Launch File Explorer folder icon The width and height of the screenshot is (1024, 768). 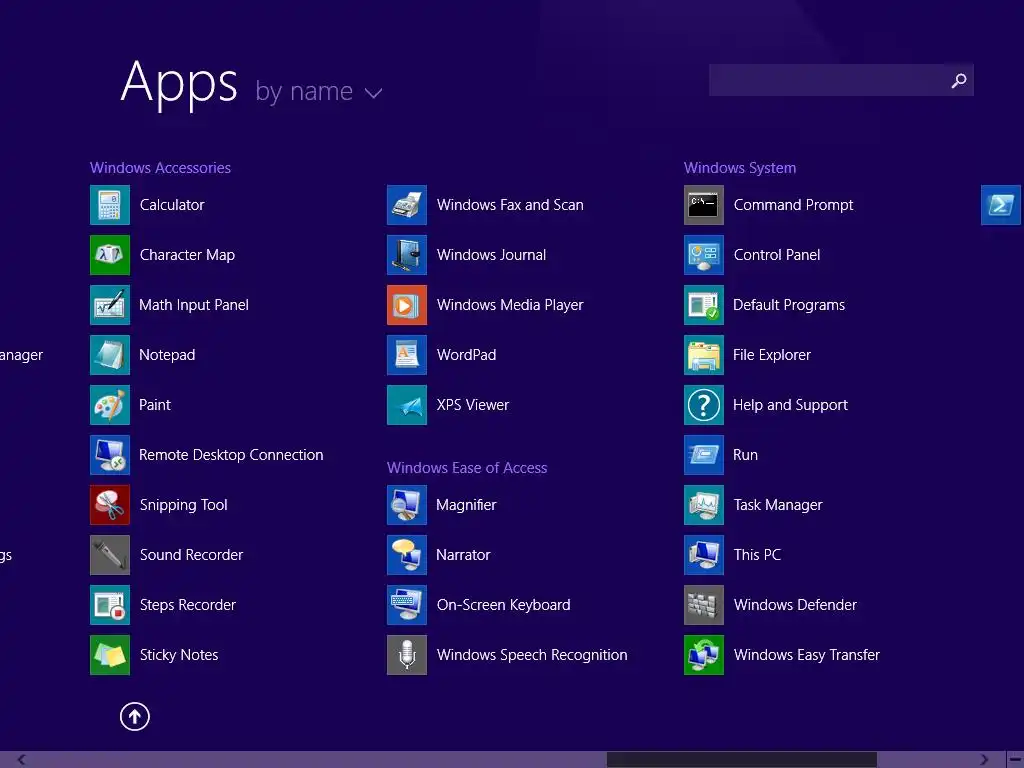704,355
